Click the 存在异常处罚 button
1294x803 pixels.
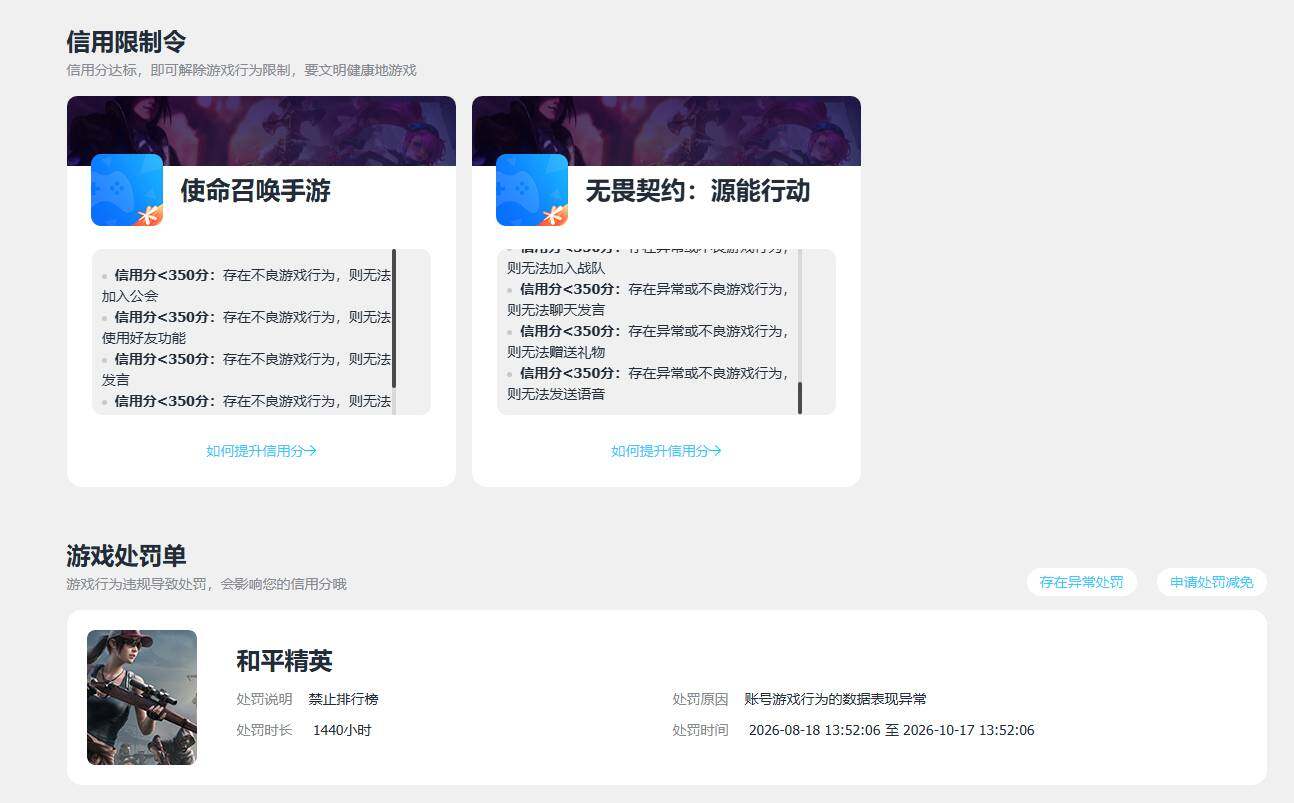click(1081, 582)
